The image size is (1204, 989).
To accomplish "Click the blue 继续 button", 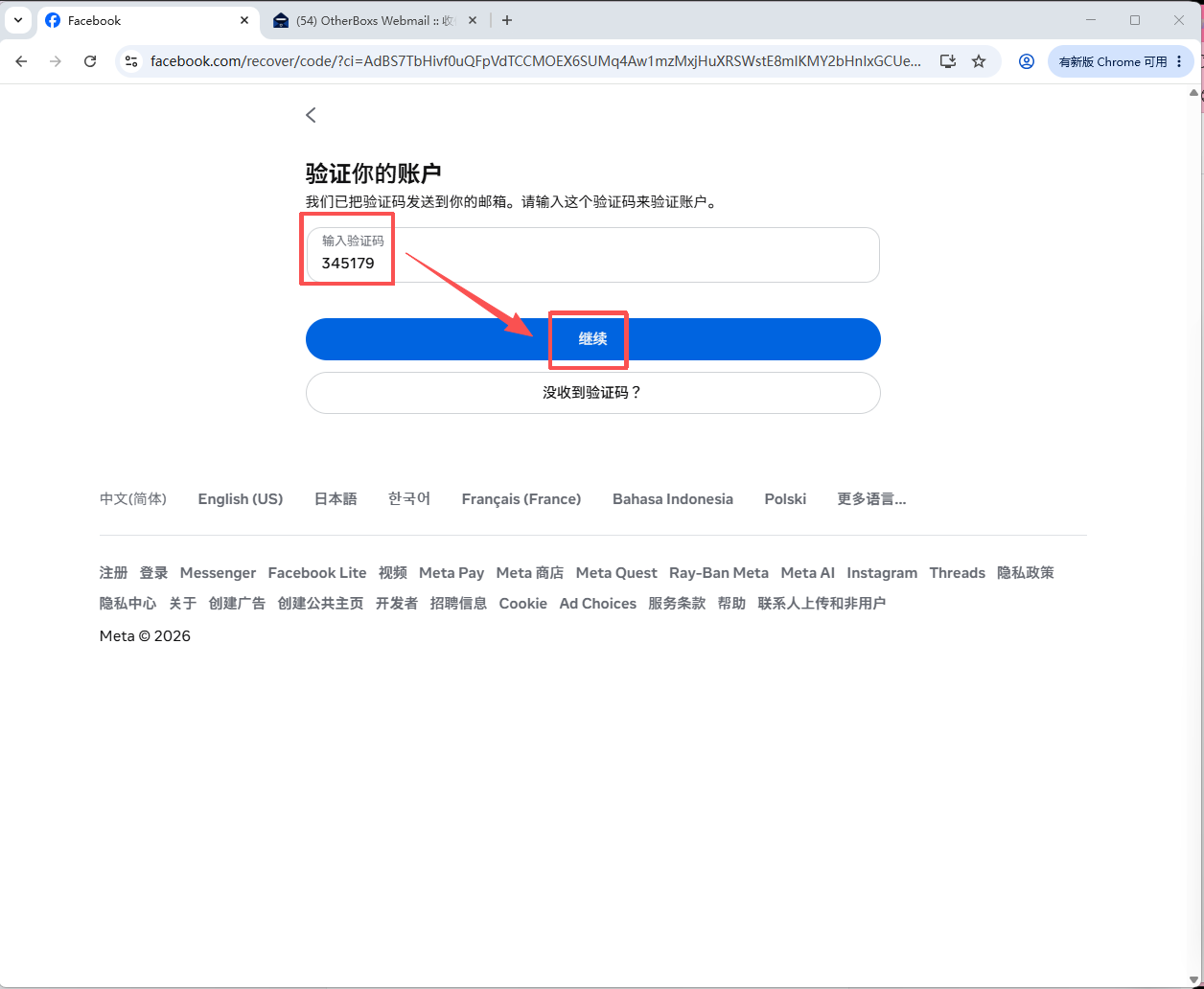I will pyautogui.click(x=592, y=339).
